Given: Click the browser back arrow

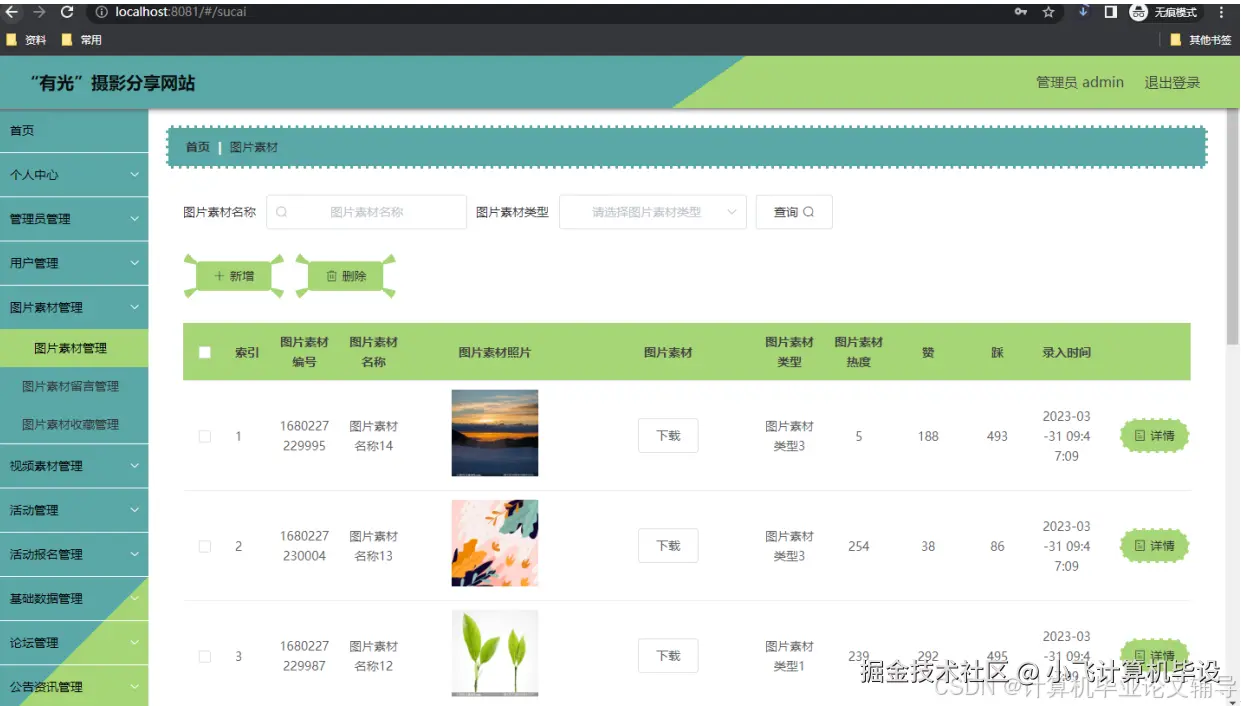Looking at the screenshot, I should pos(12,12).
